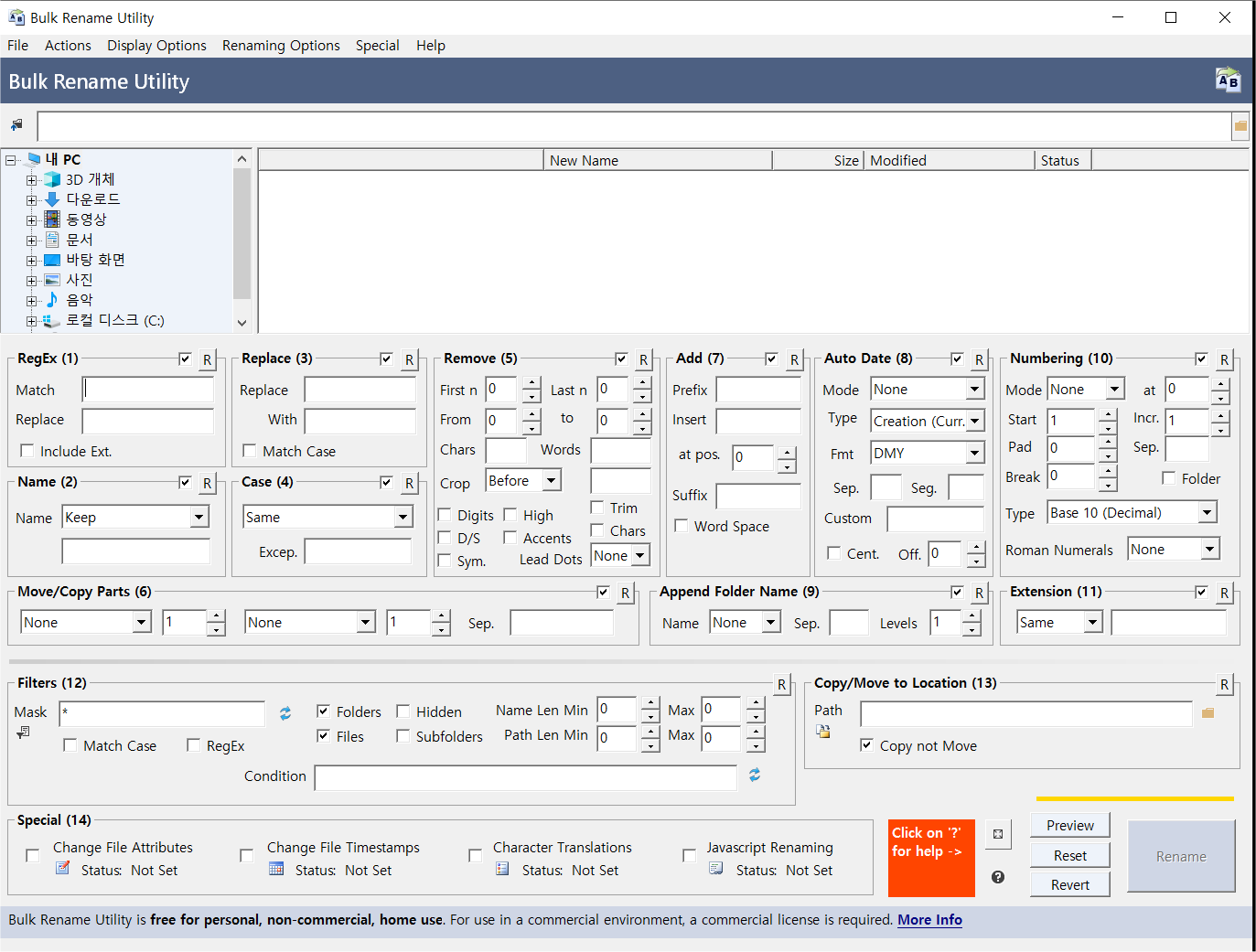Click browse folder icon next to Path field
This screenshot has height=952, width=1256.
pyautogui.click(x=1208, y=713)
